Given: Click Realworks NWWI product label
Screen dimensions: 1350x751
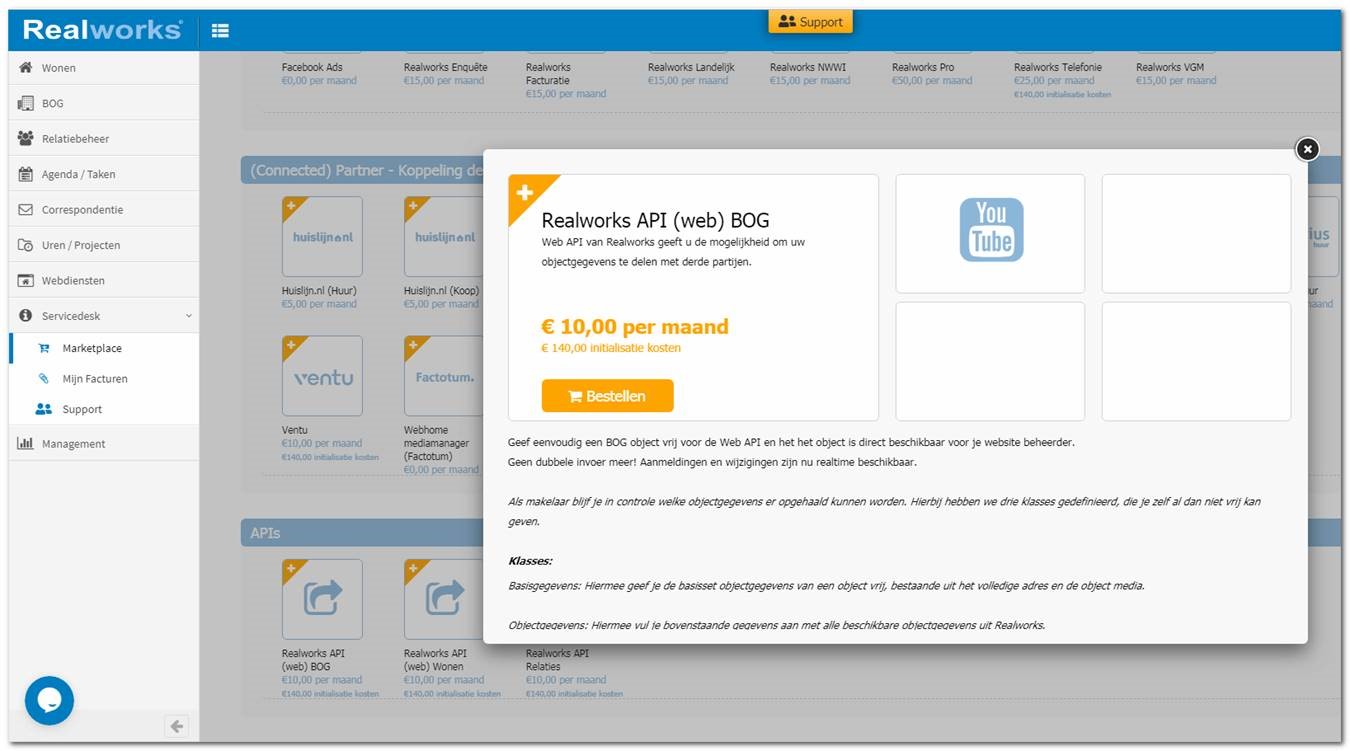Looking at the screenshot, I should 806,68.
